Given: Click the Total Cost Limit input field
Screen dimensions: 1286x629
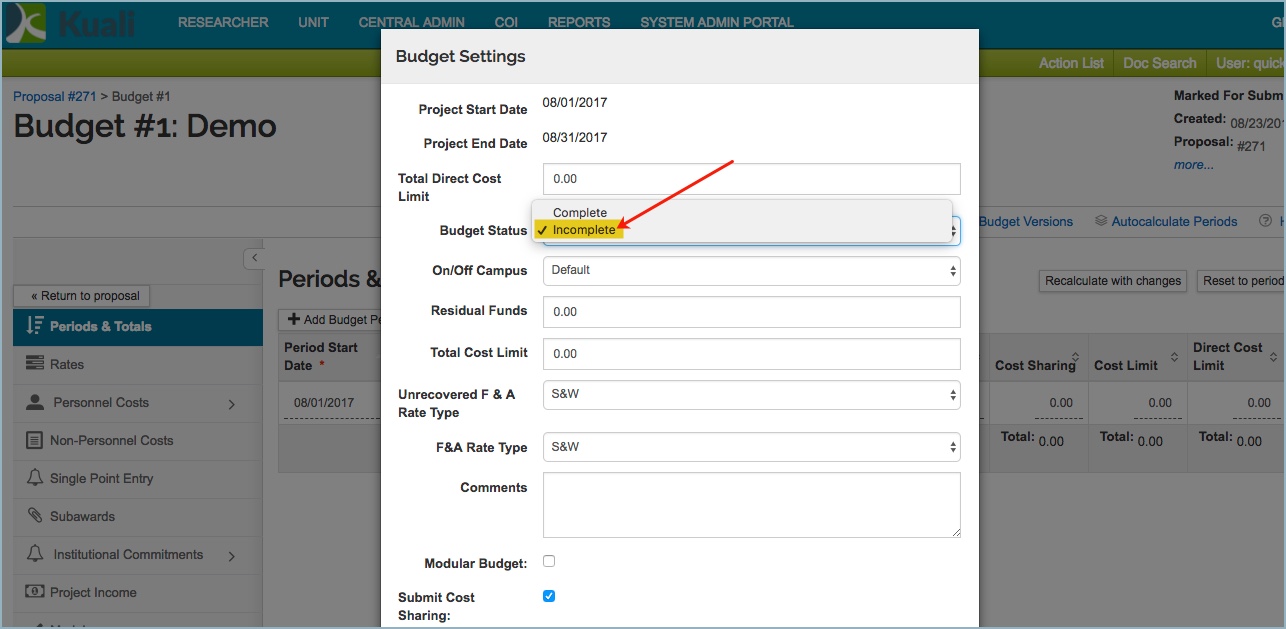Looking at the screenshot, I should coord(752,354).
